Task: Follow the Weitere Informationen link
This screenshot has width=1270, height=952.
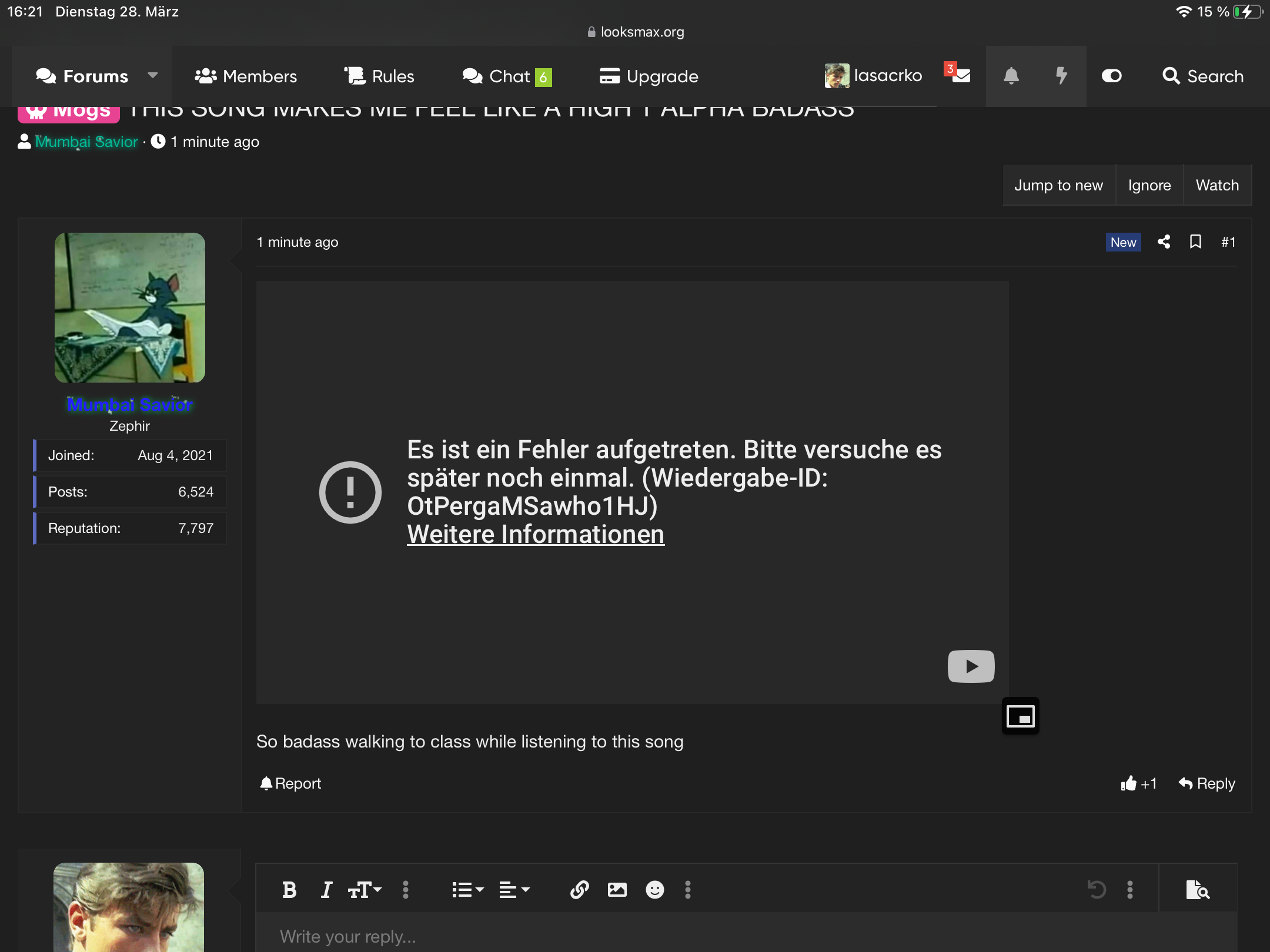Action: (x=536, y=534)
